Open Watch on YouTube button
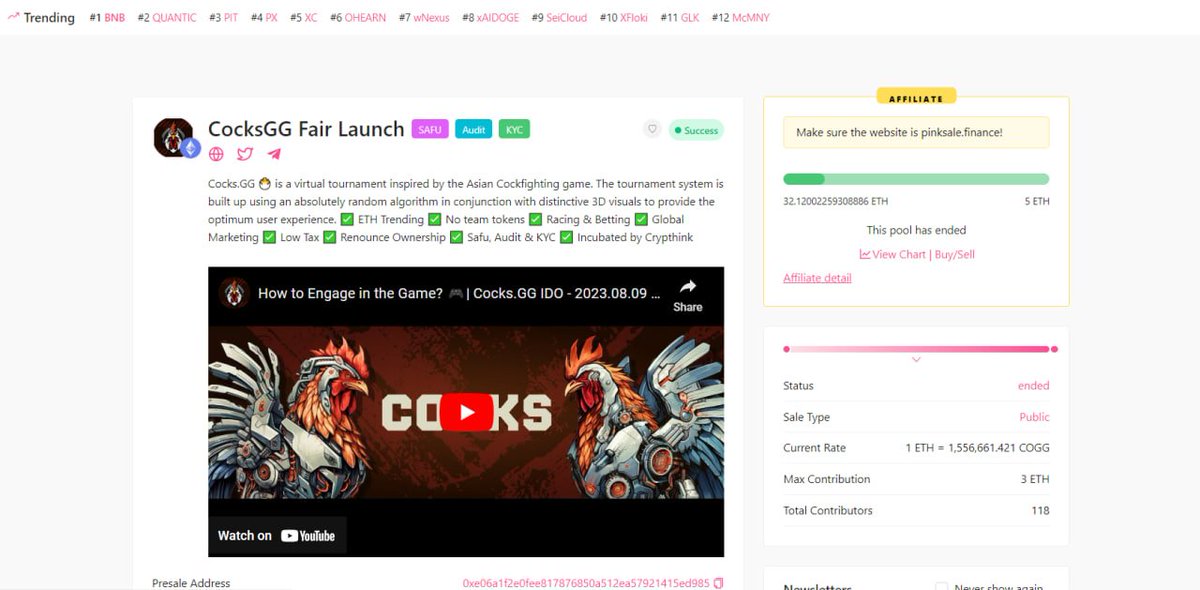 click(x=277, y=536)
